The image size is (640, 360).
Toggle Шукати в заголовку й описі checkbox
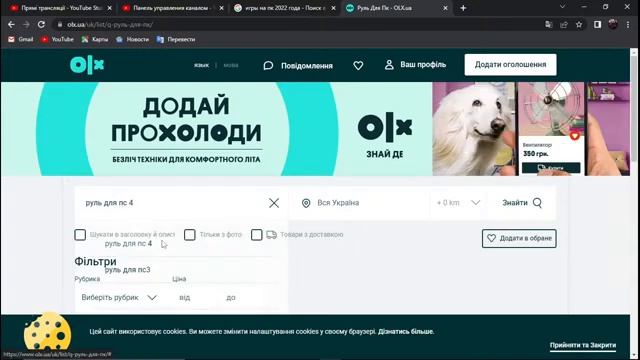pos(80,235)
